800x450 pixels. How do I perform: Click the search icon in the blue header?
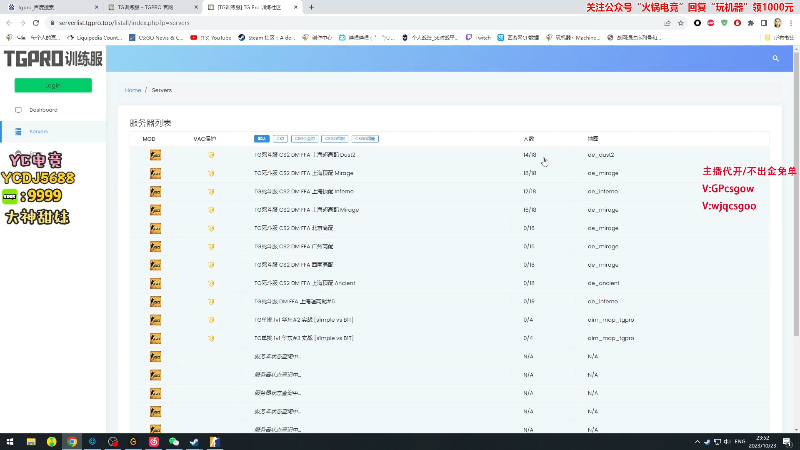coord(776,59)
